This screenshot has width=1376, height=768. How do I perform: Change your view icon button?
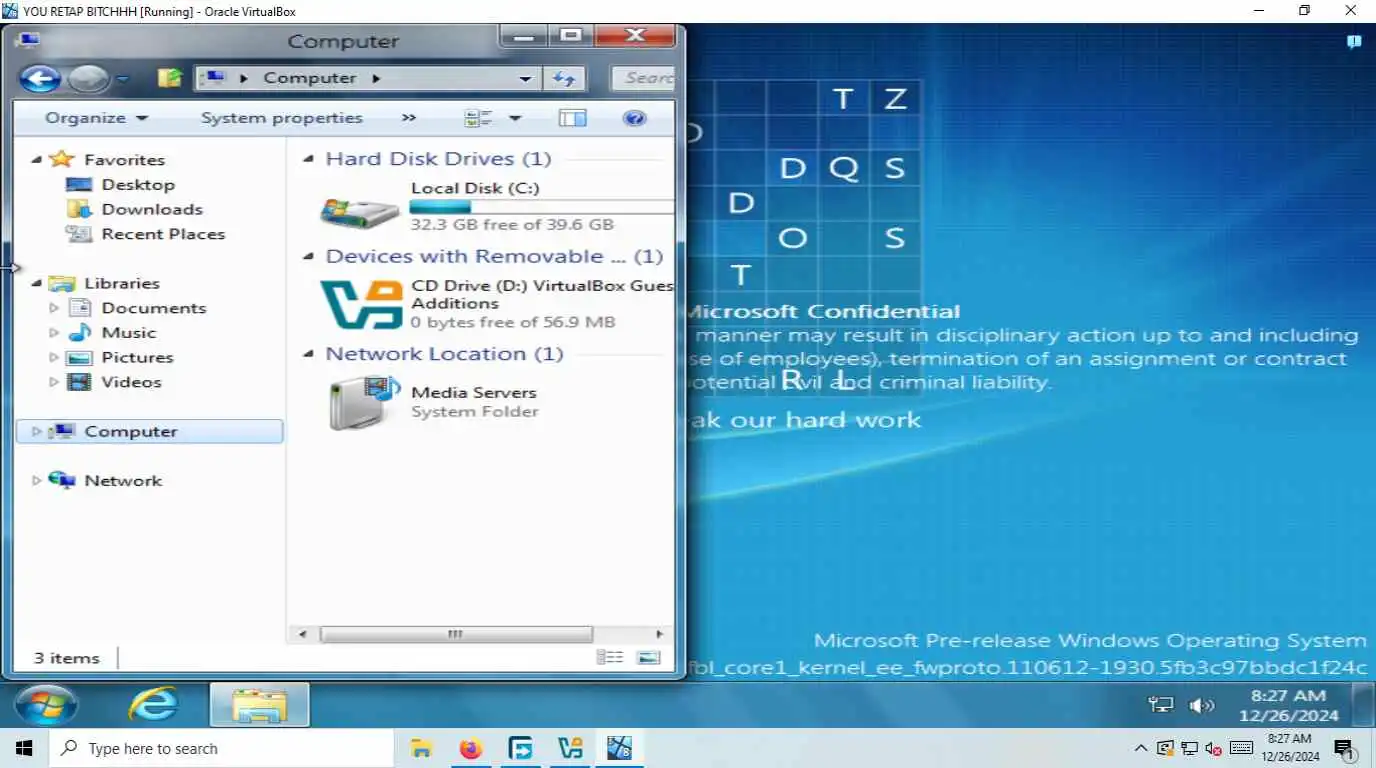[478, 118]
